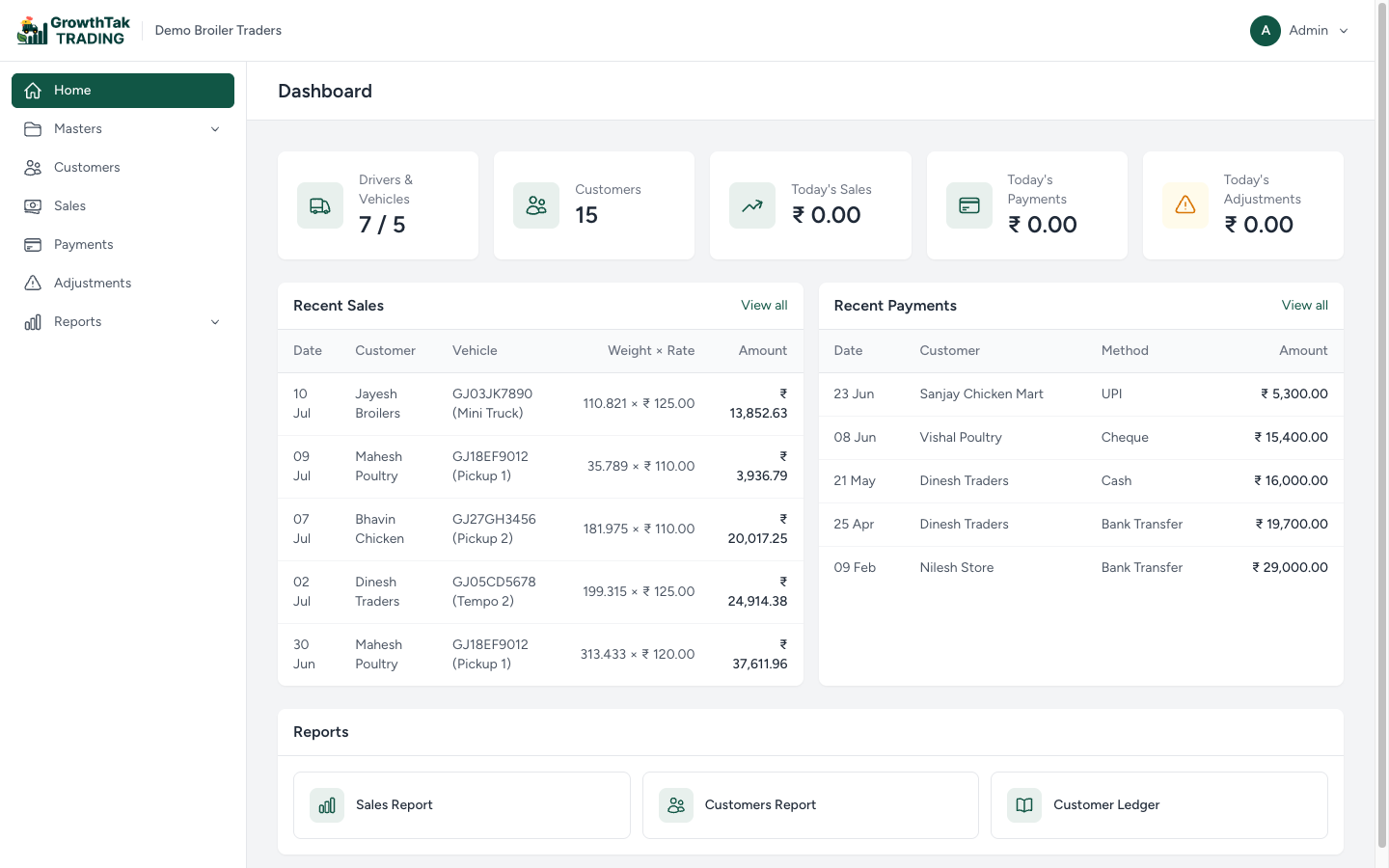
Task: Click View all in Recent Payments
Action: pos(1304,306)
